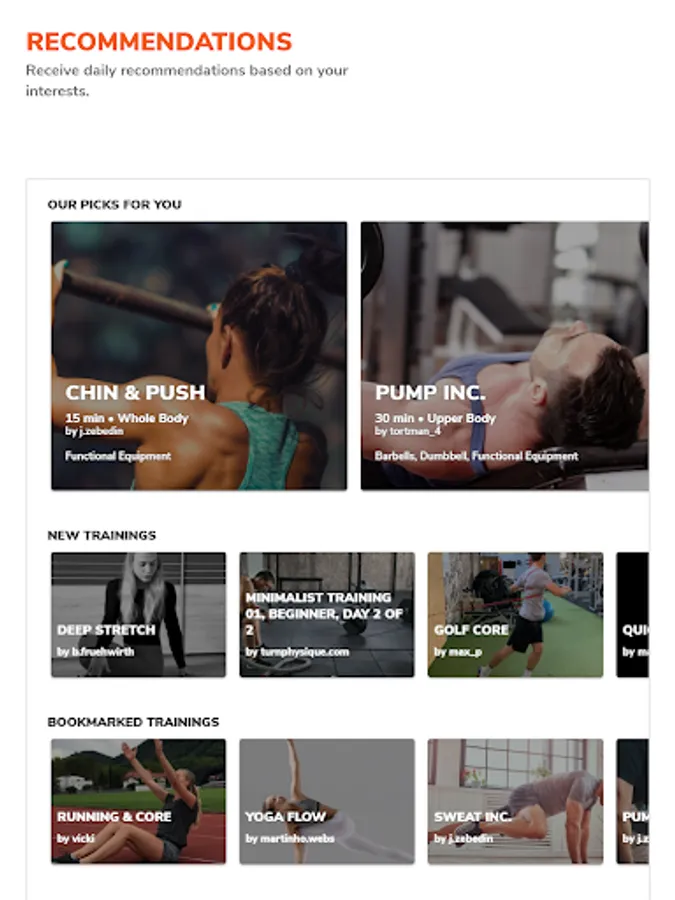Select the Golf Core training
This screenshot has width=675, height=900.
tap(515, 615)
